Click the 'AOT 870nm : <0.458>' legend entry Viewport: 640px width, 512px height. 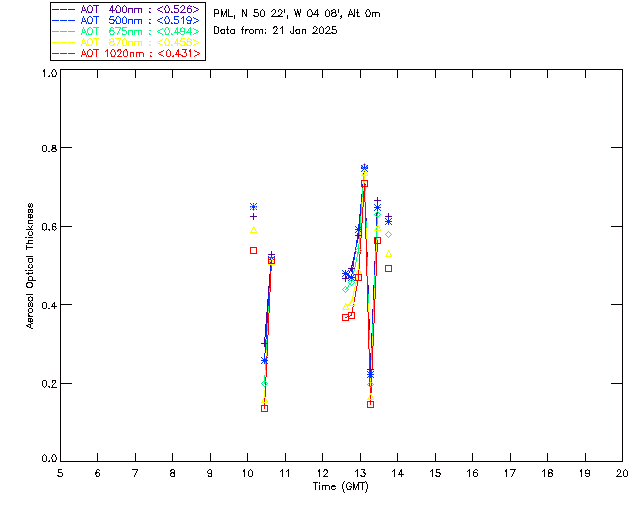click(x=126, y=42)
